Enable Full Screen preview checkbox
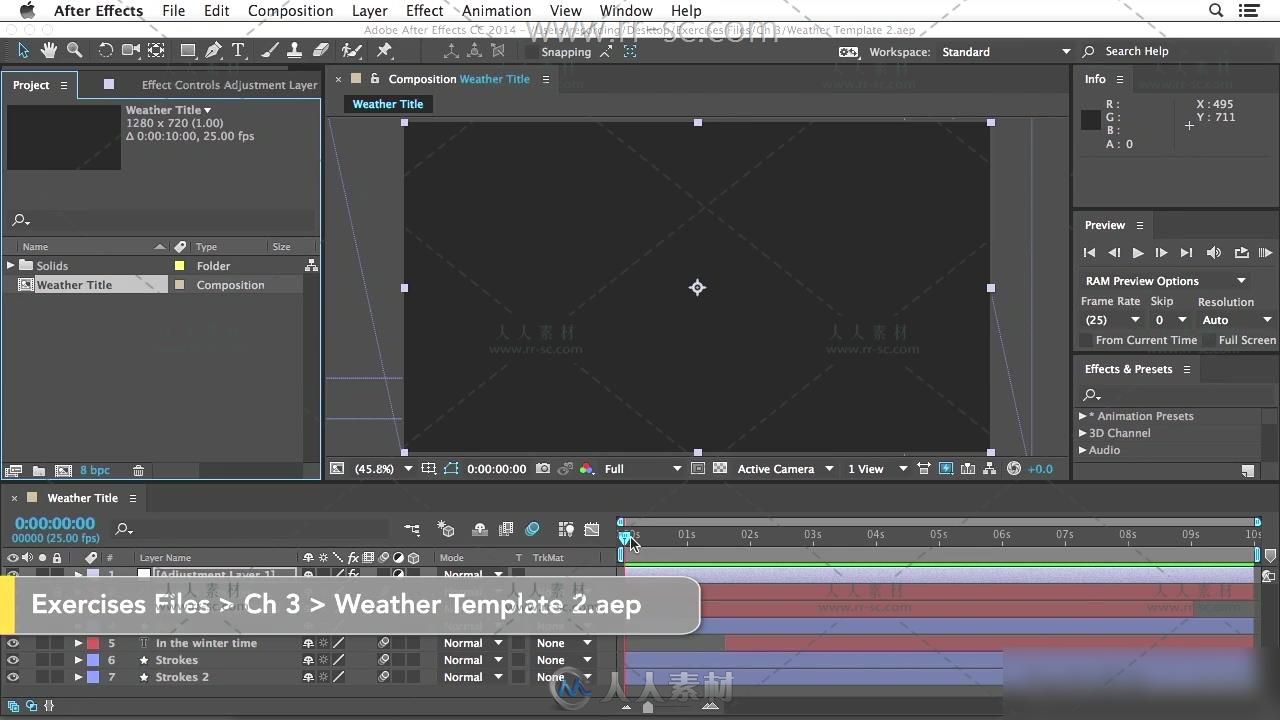 click(x=1209, y=340)
